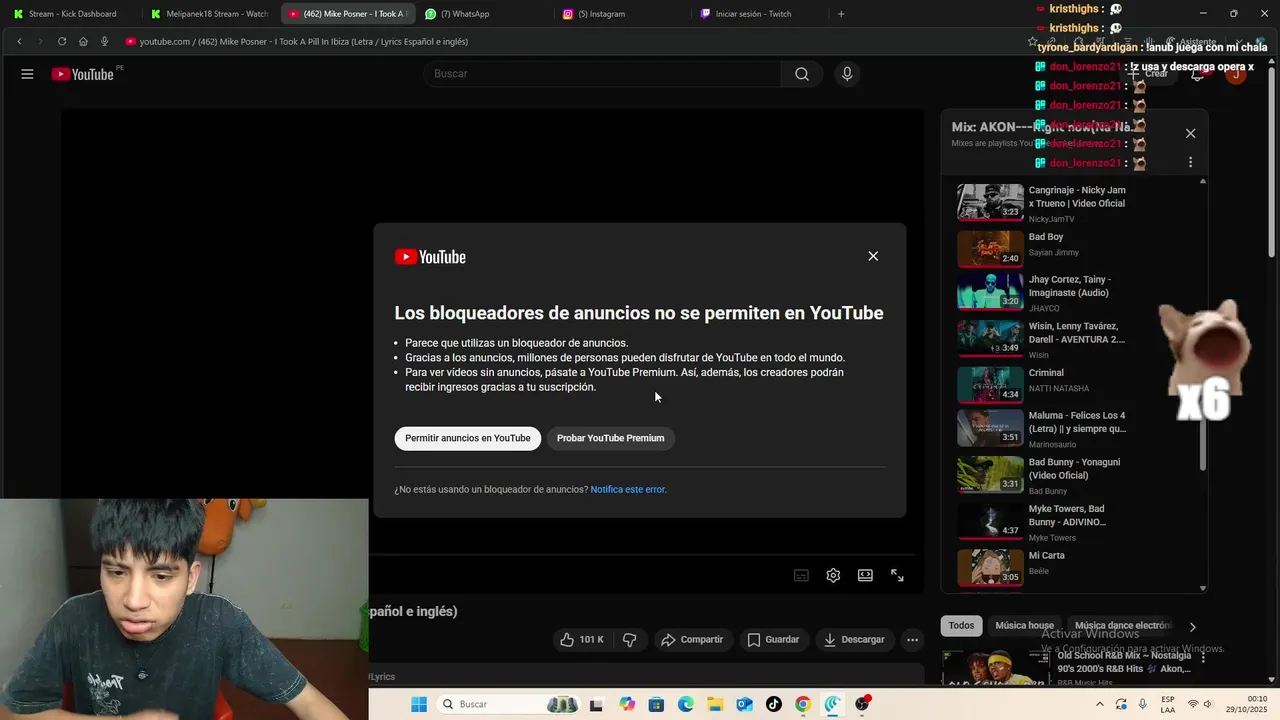Play Cangrinaje - Nicky Jam x Trueno
Screen dimensions: 1280x720
pos(1041,202)
